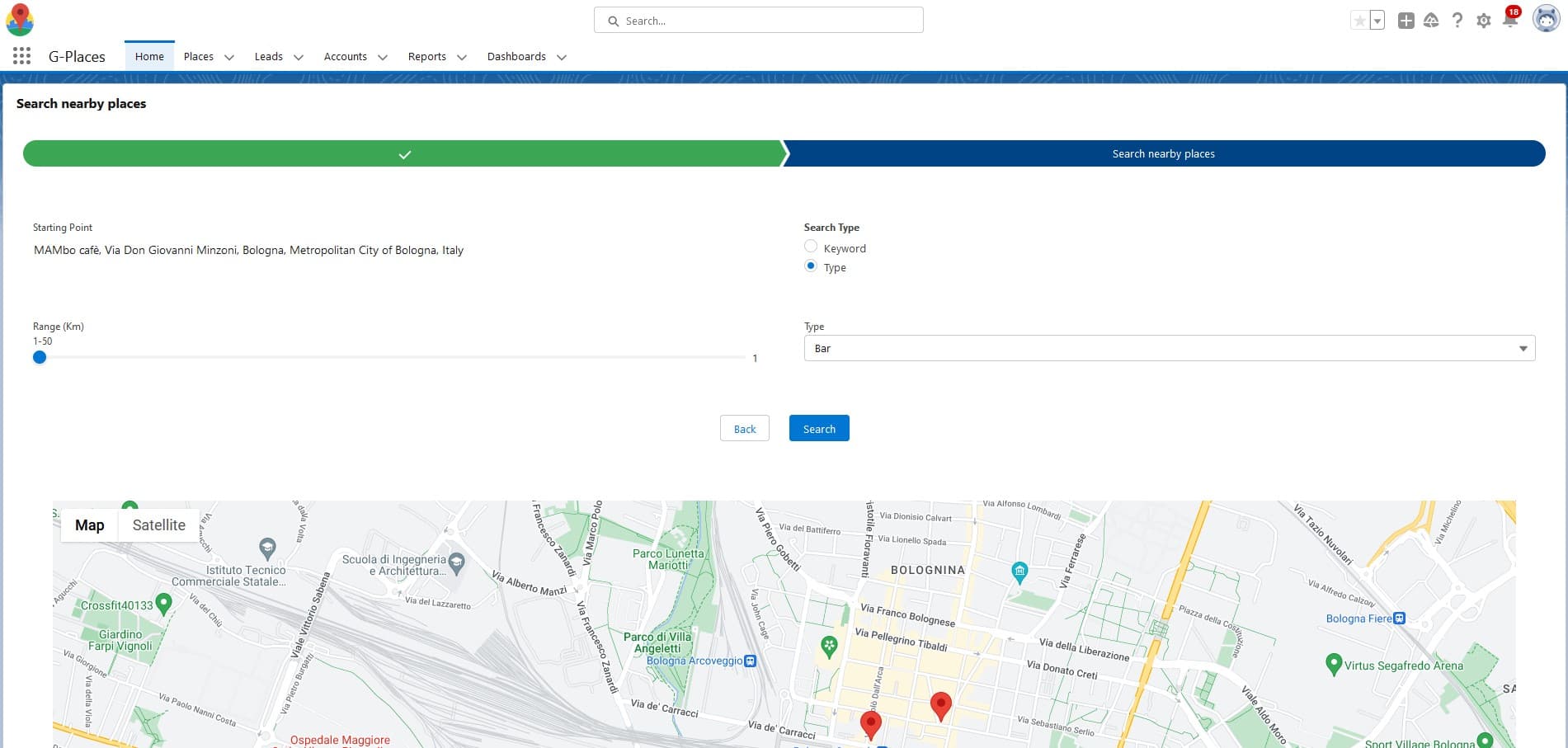Click the red pin nearest Via Sebastiano Serlio
The width and height of the screenshot is (1568, 748).
coord(940,706)
